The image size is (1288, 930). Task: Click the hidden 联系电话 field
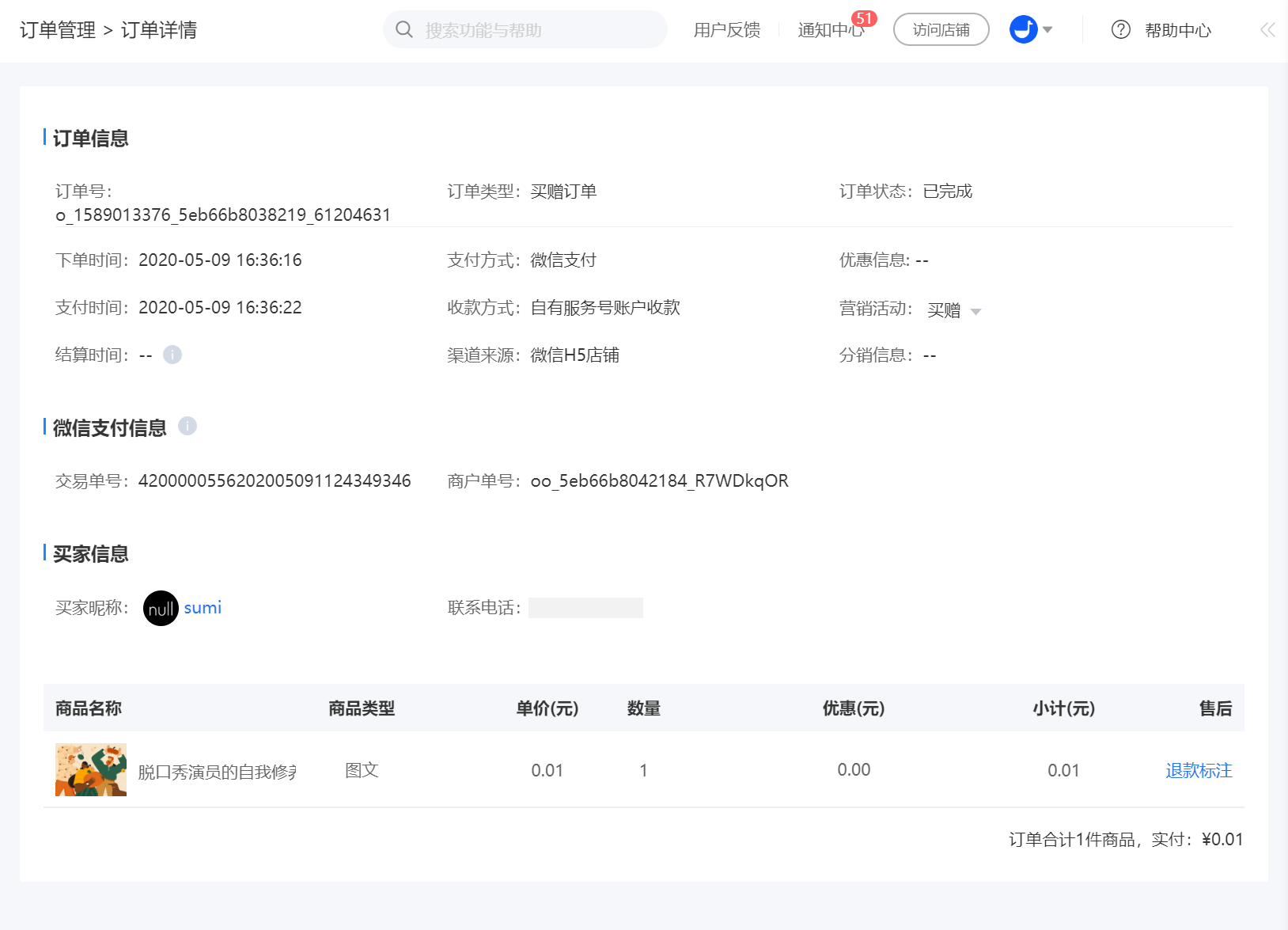(585, 608)
